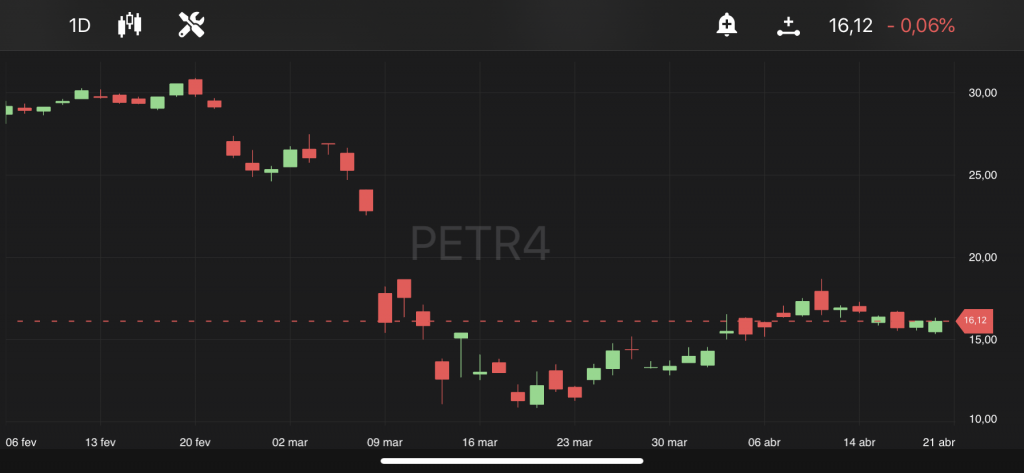Image resolution: width=1024 pixels, height=473 pixels.
Task: Select the 16 mar date label
Action: (x=479, y=442)
